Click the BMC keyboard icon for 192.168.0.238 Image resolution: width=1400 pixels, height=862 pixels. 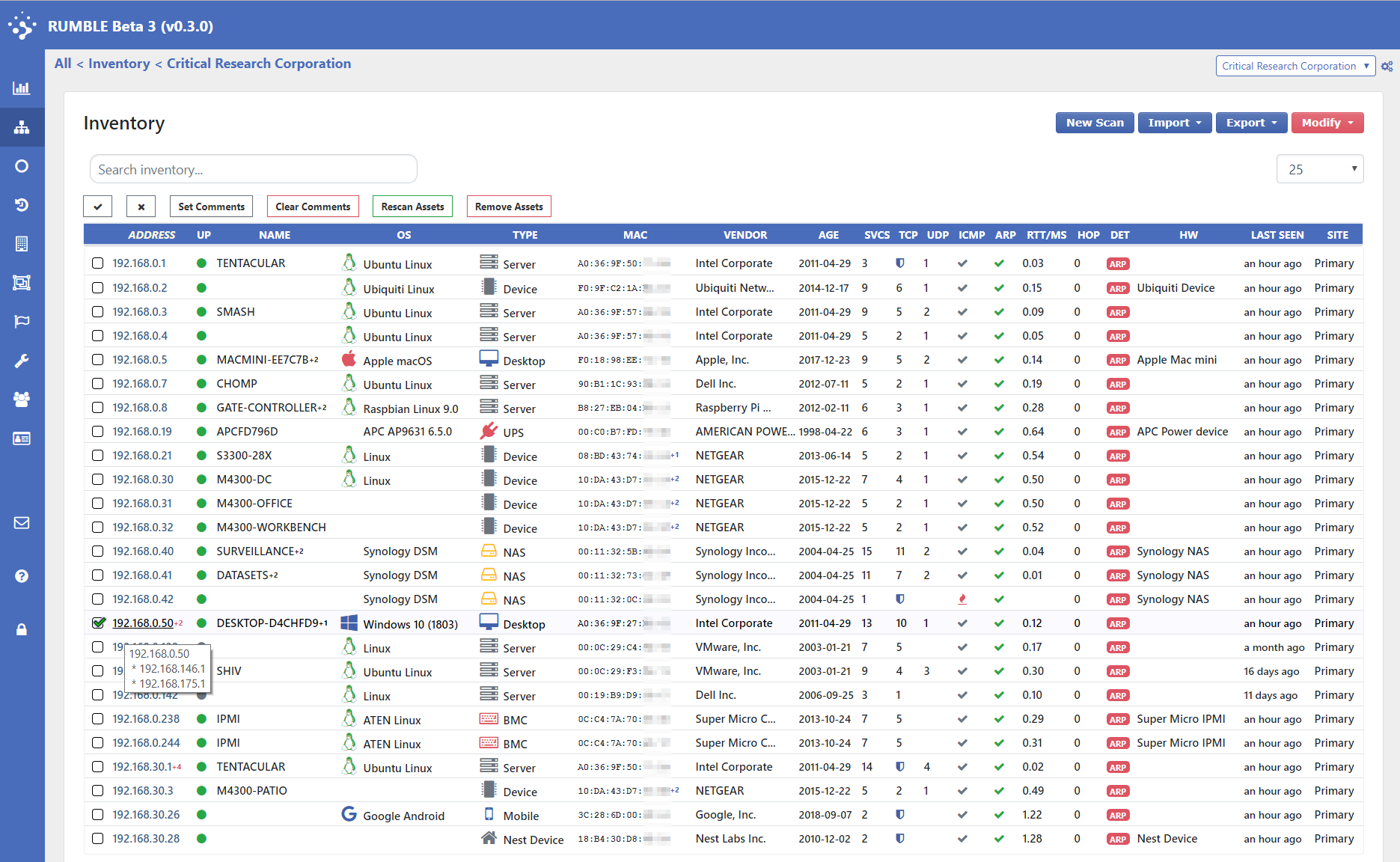click(x=489, y=718)
